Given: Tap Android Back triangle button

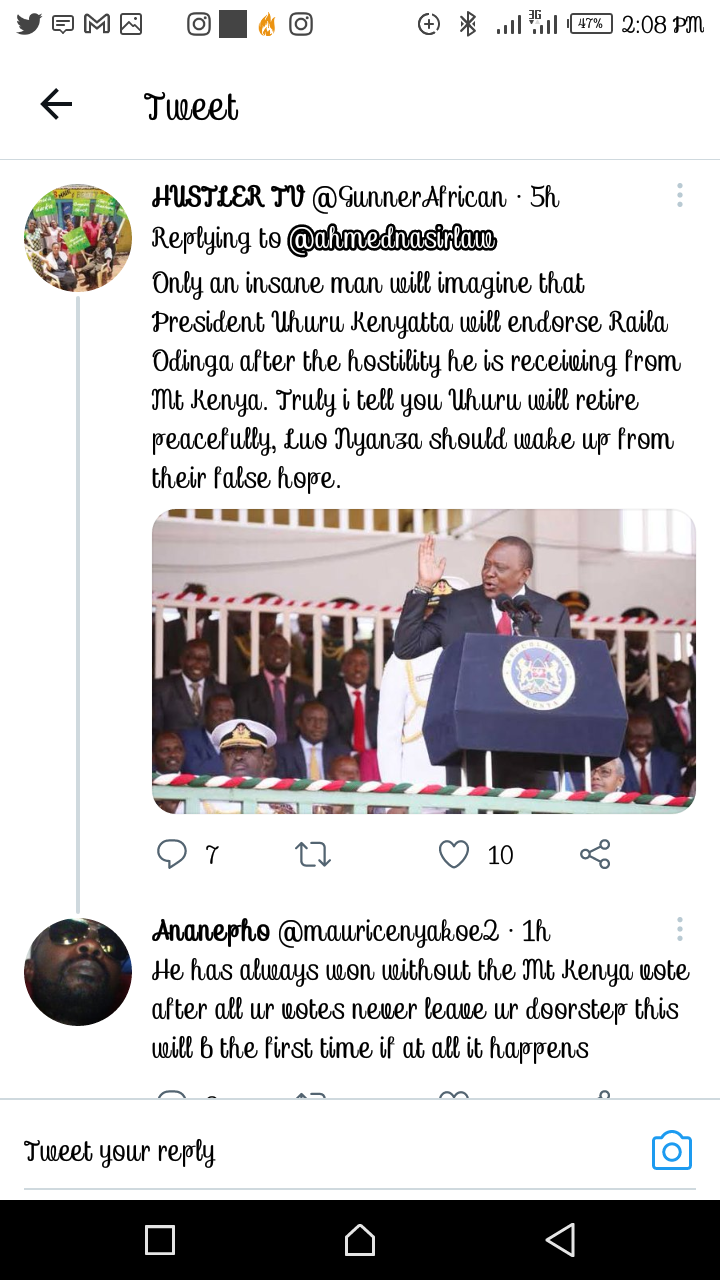Looking at the screenshot, I should point(560,1240).
